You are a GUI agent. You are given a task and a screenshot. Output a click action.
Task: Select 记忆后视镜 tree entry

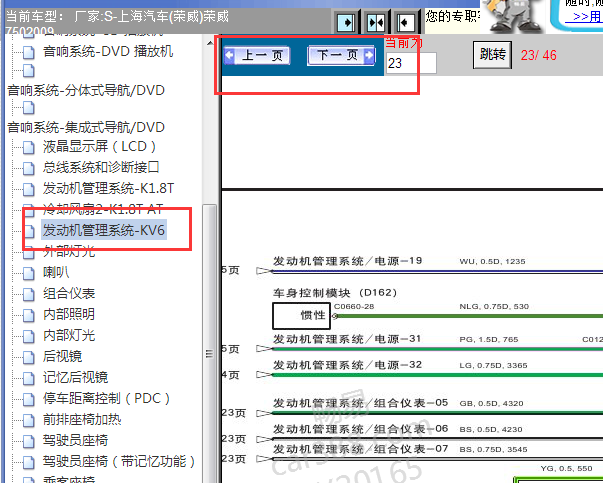(x=75, y=377)
